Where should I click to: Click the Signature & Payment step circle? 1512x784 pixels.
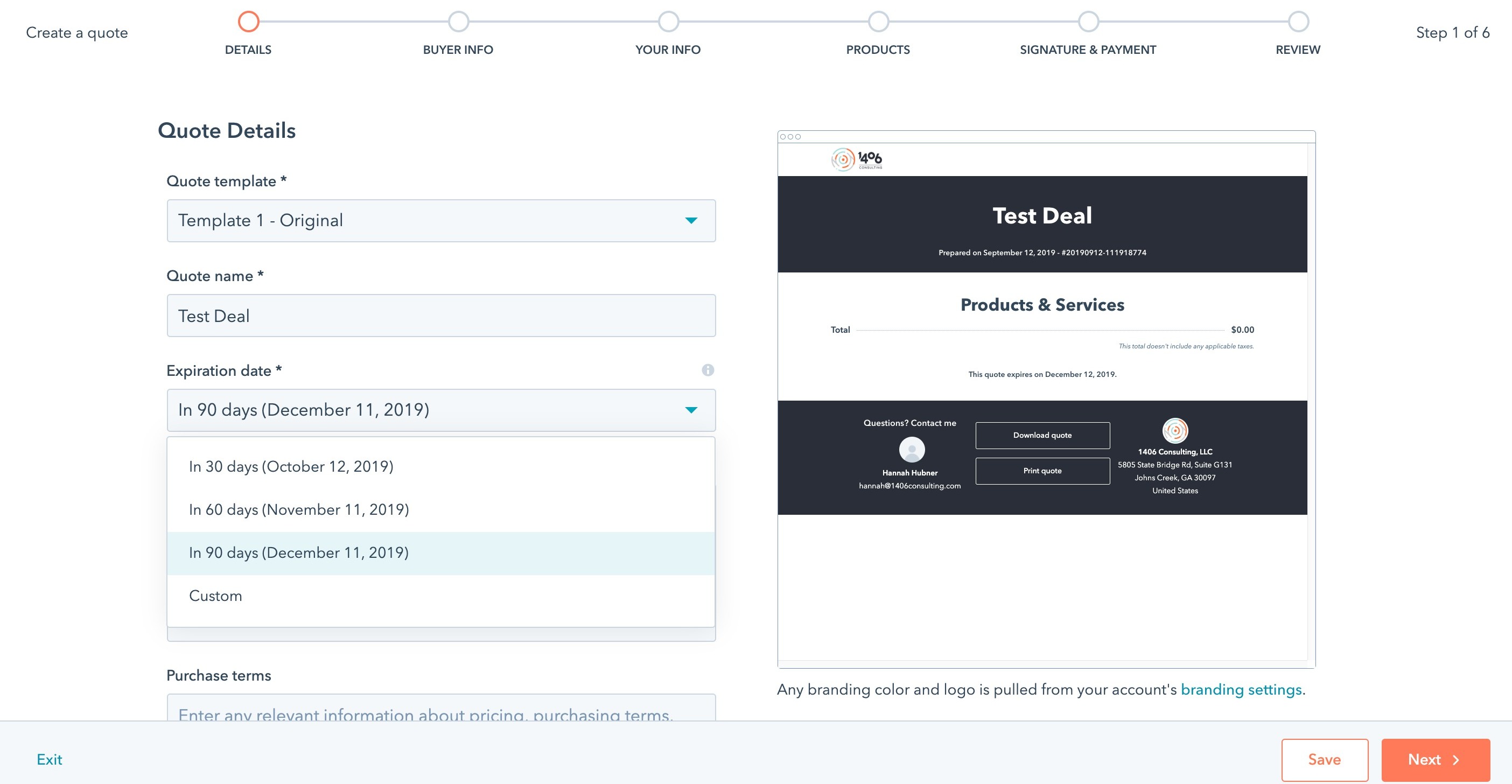click(x=1088, y=22)
